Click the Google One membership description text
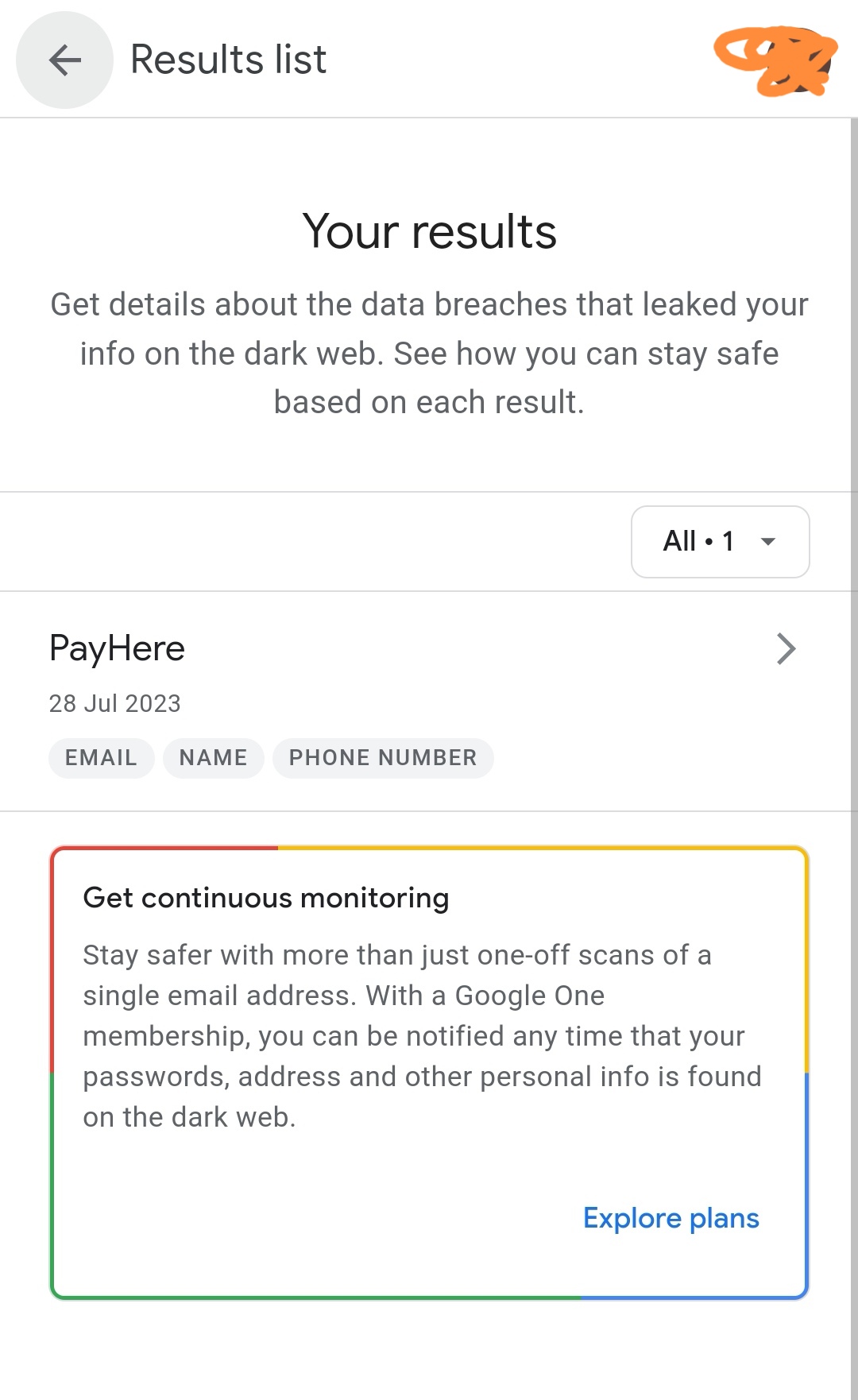Viewport: 858px width, 1400px height. click(x=422, y=1035)
